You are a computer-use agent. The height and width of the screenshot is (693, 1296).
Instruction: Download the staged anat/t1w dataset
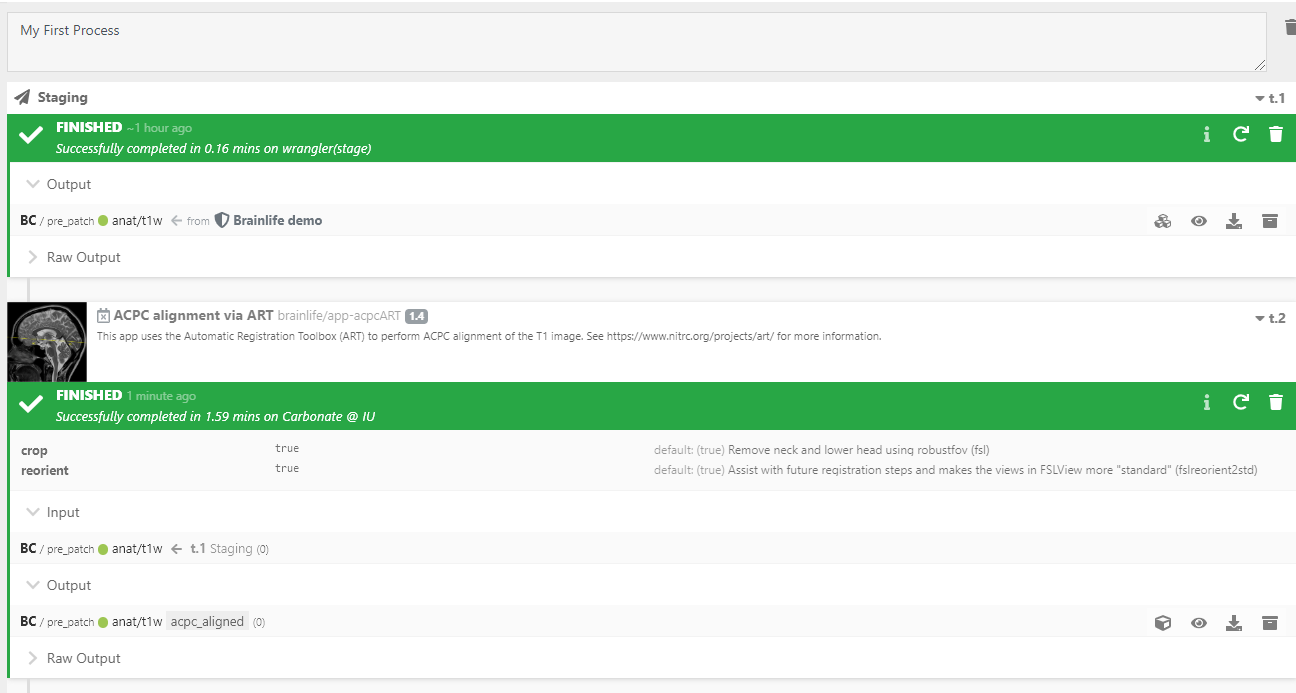click(1234, 220)
